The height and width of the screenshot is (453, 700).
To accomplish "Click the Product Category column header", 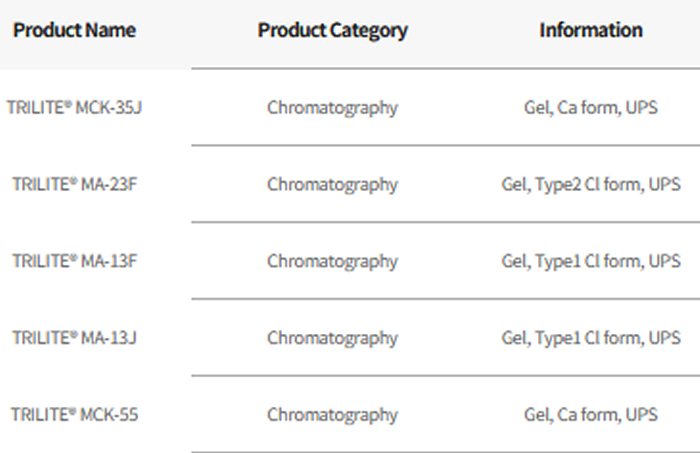I will click(x=332, y=30).
